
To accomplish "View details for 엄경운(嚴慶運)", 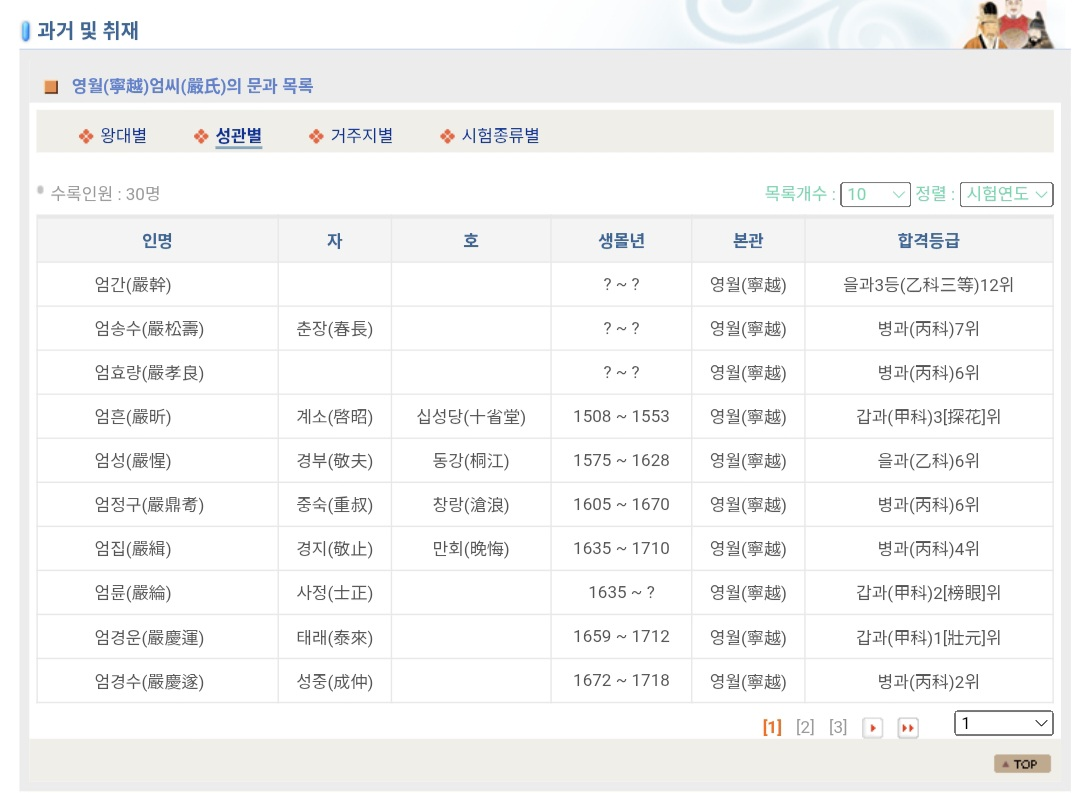I will tap(149, 637).
